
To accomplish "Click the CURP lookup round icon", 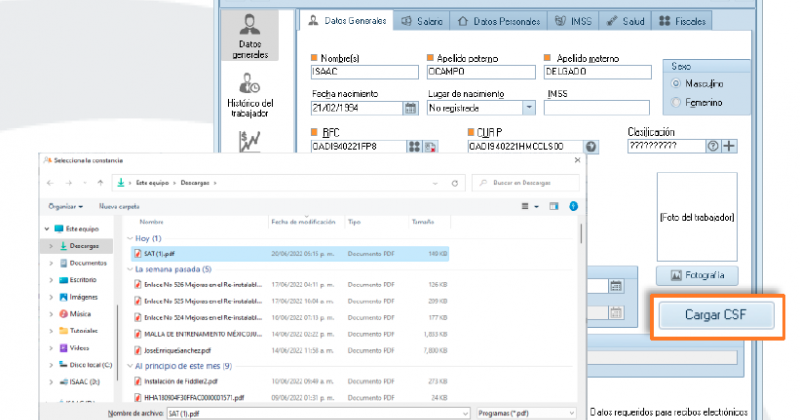I will coord(591,146).
